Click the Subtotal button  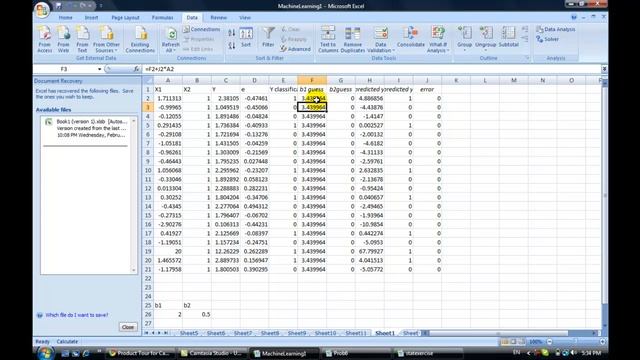[509, 38]
